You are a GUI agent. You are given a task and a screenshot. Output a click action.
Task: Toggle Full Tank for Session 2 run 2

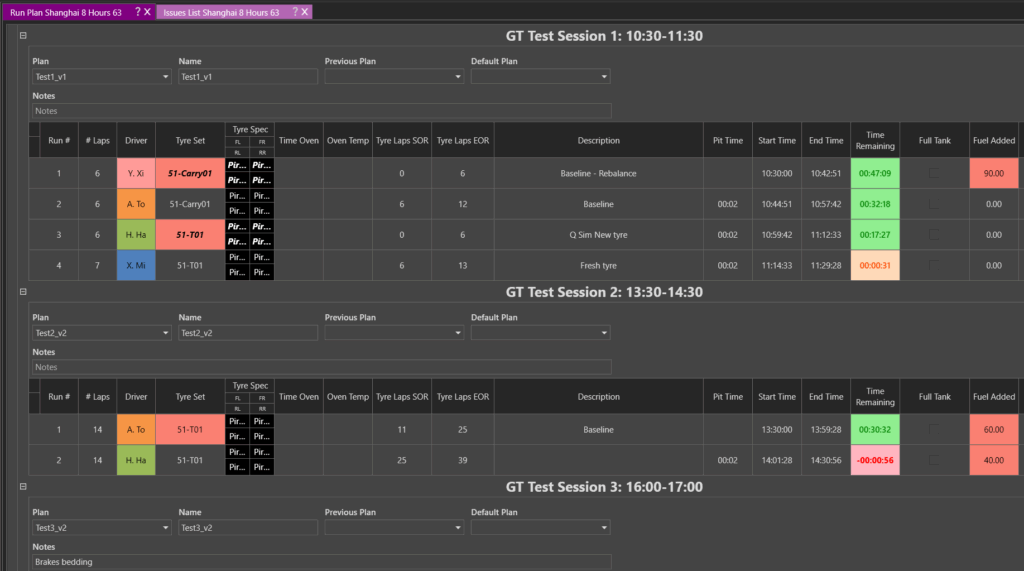click(x=934, y=460)
